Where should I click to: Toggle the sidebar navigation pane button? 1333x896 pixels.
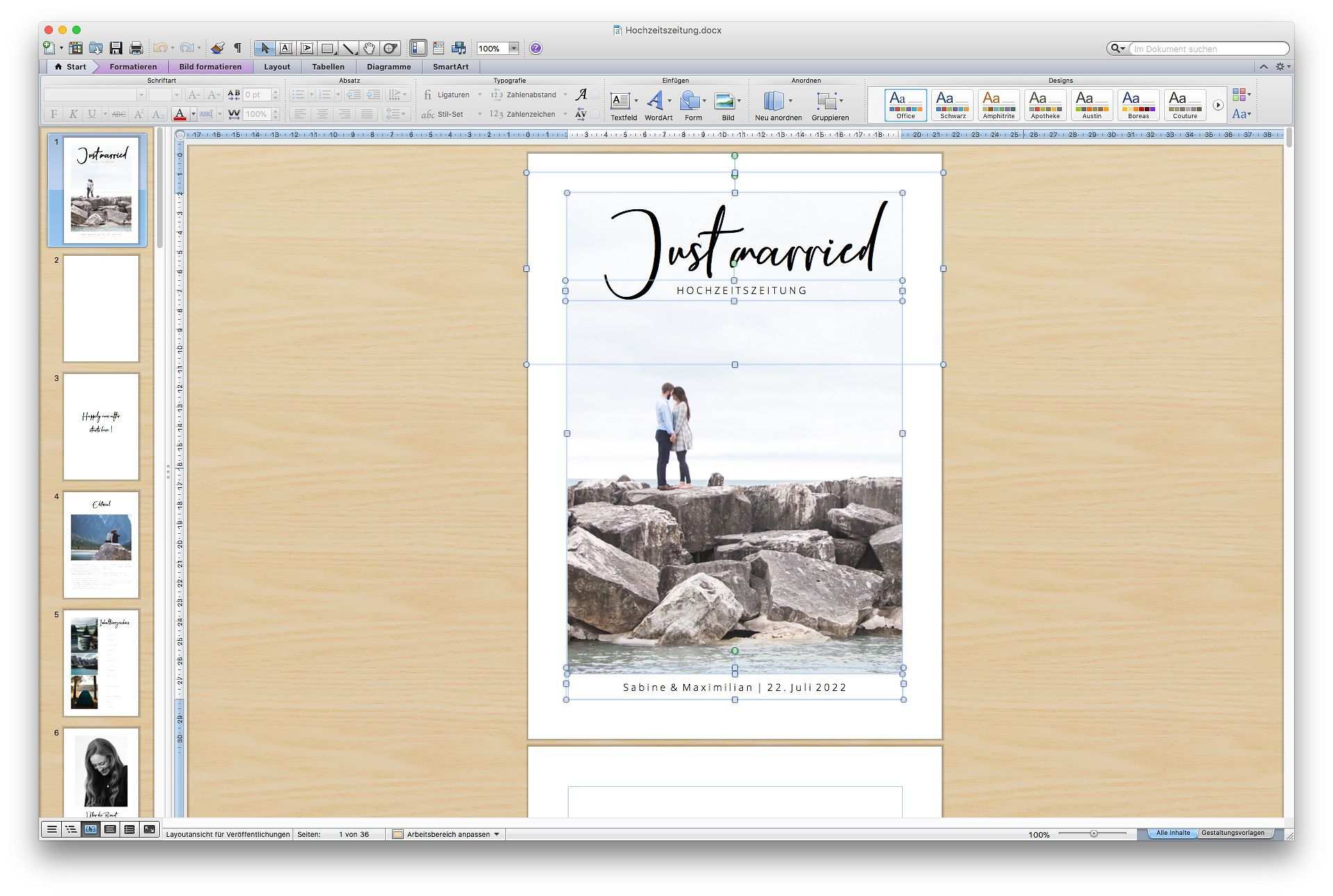(x=418, y=48)
